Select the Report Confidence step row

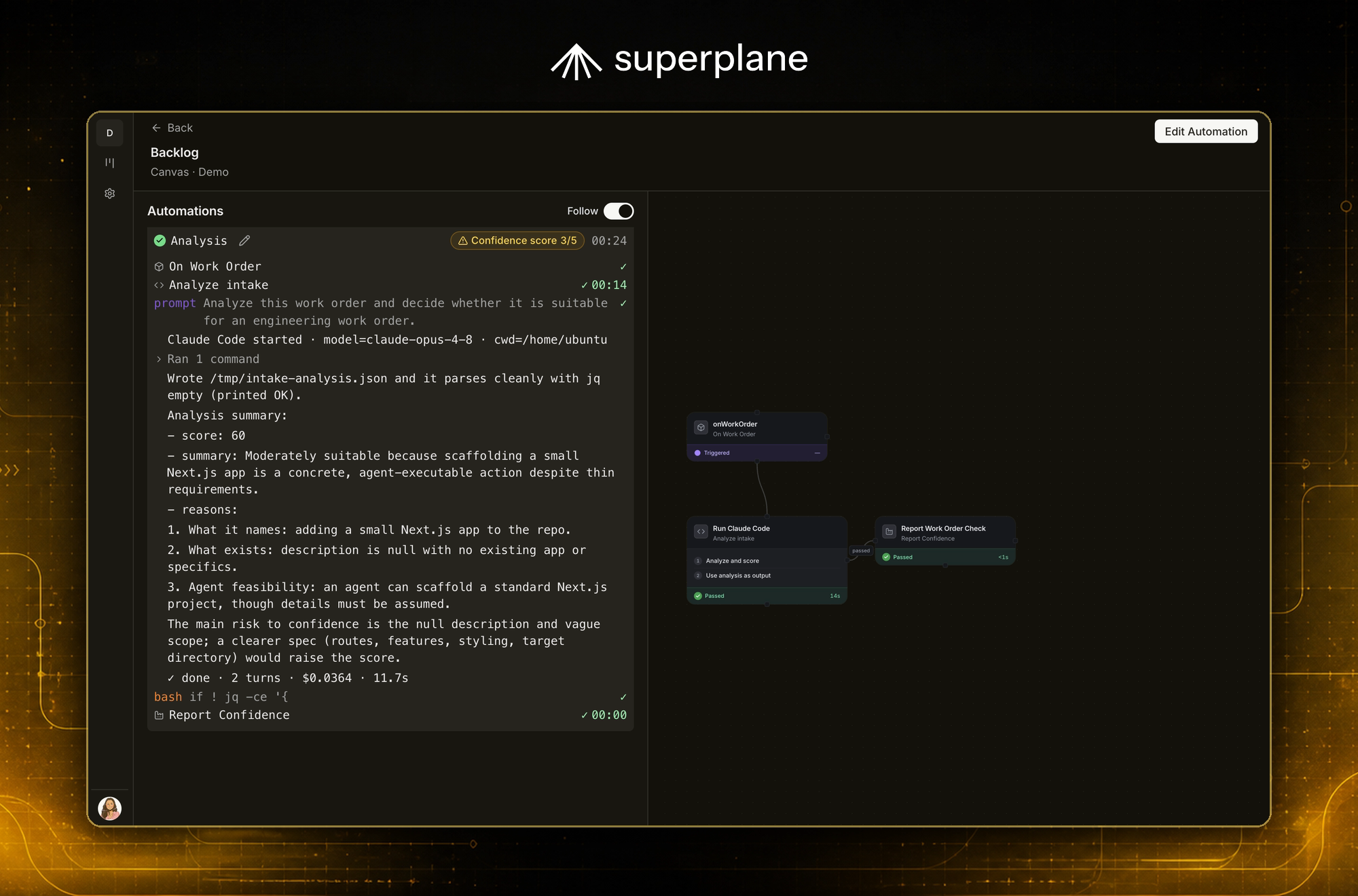(x=390, y=715)
